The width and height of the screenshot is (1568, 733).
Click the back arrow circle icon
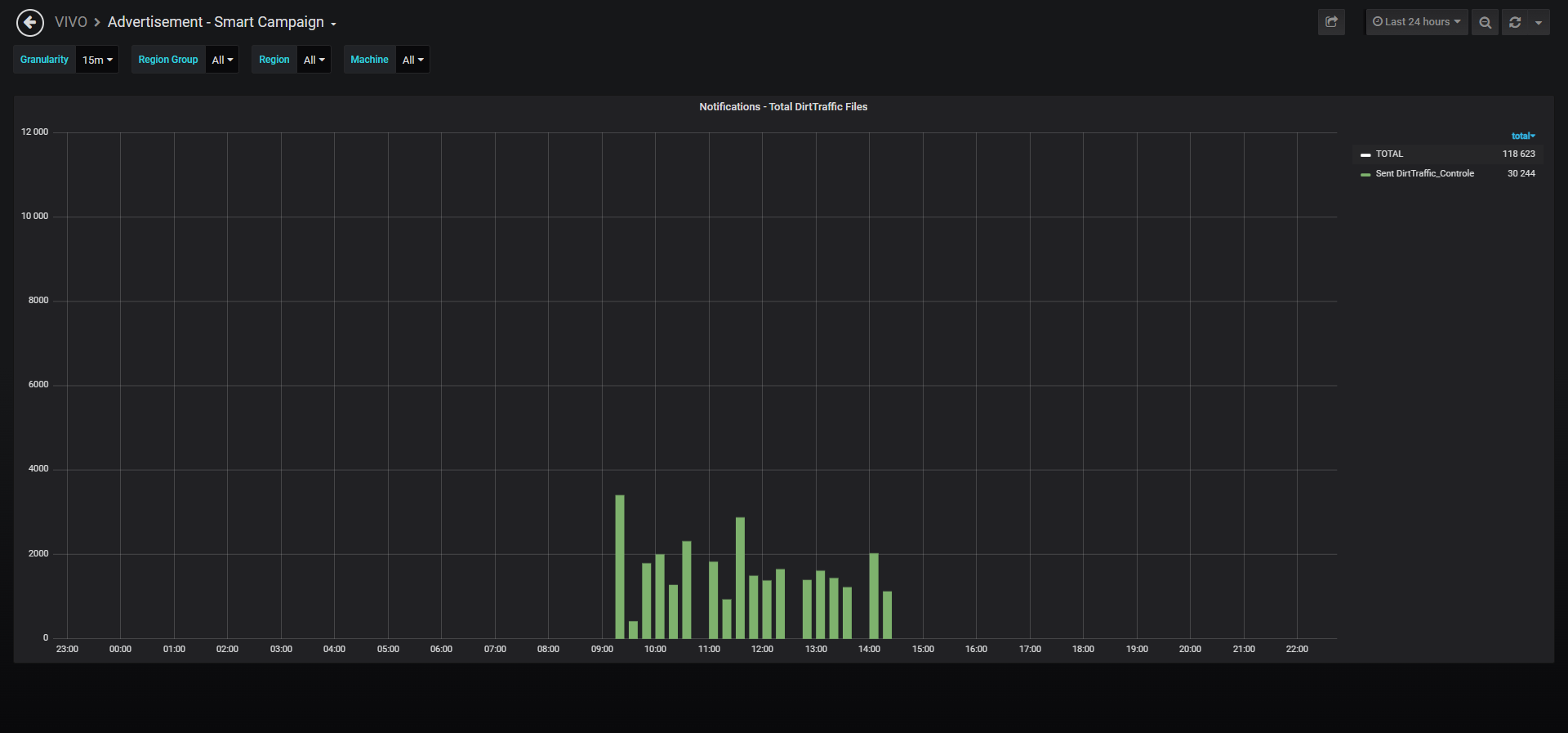pos(30,23)
